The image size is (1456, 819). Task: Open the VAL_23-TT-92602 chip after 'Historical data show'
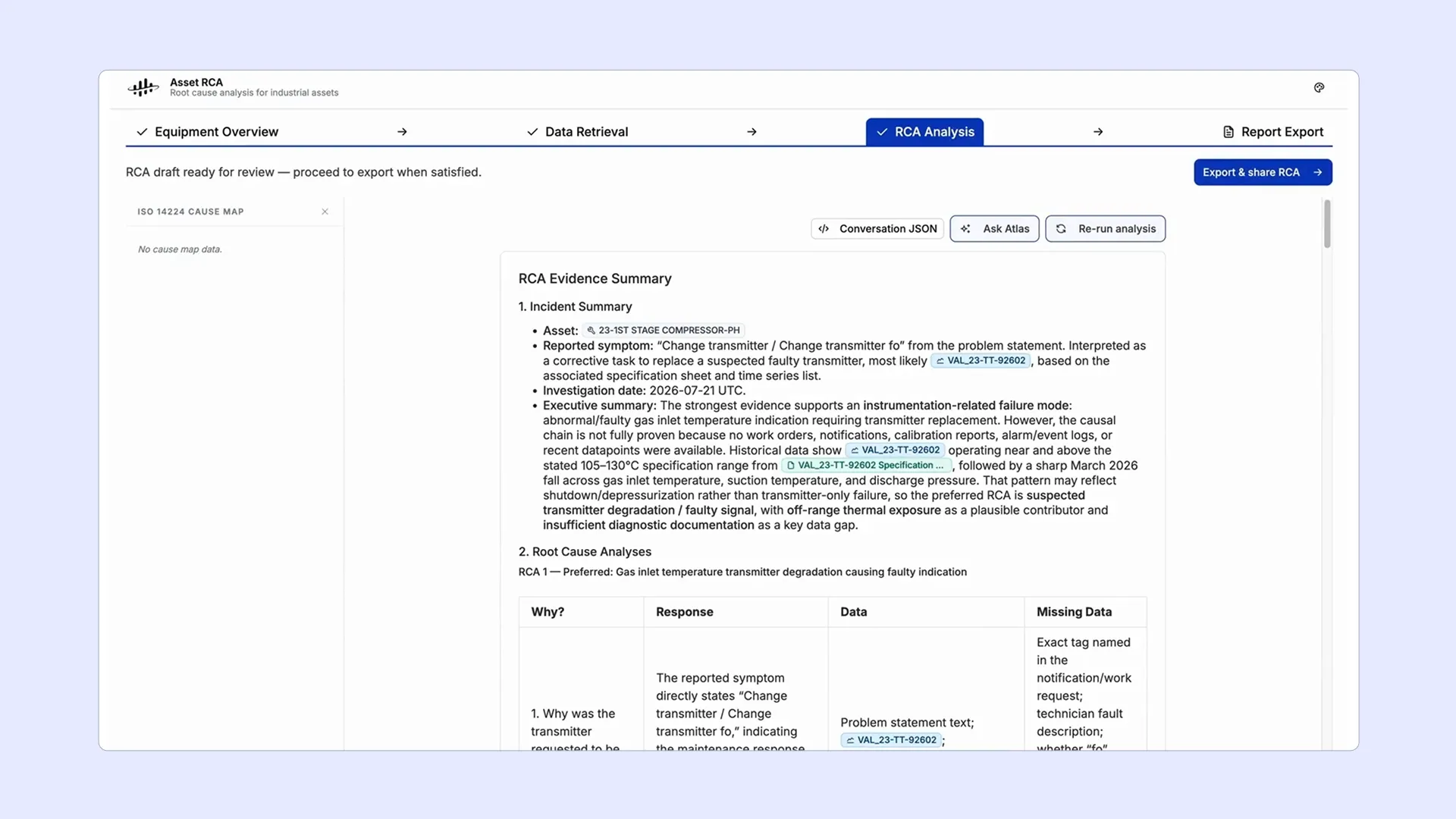(x=895, y=450)
